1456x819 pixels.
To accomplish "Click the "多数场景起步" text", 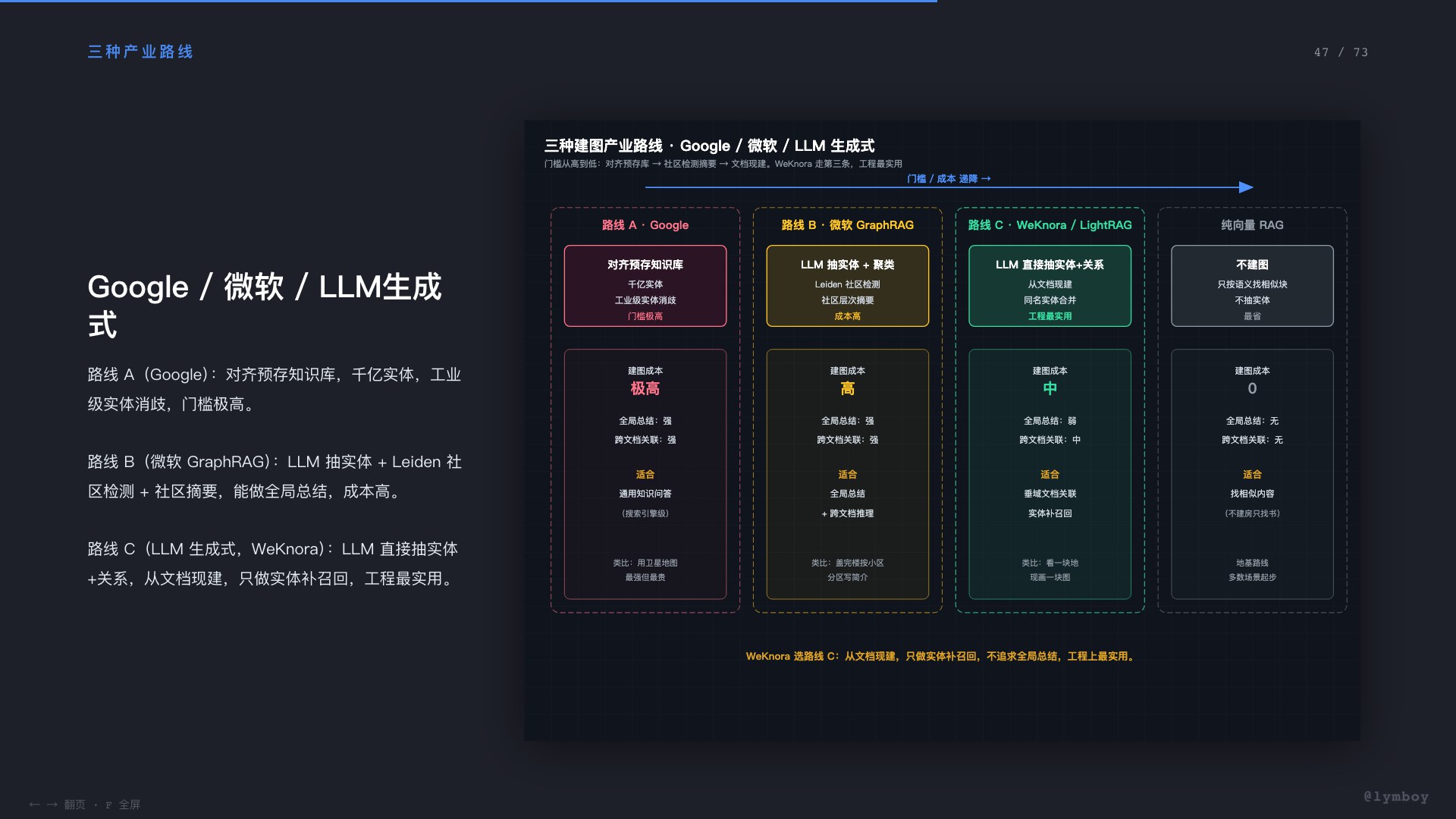I will 1252,577.
